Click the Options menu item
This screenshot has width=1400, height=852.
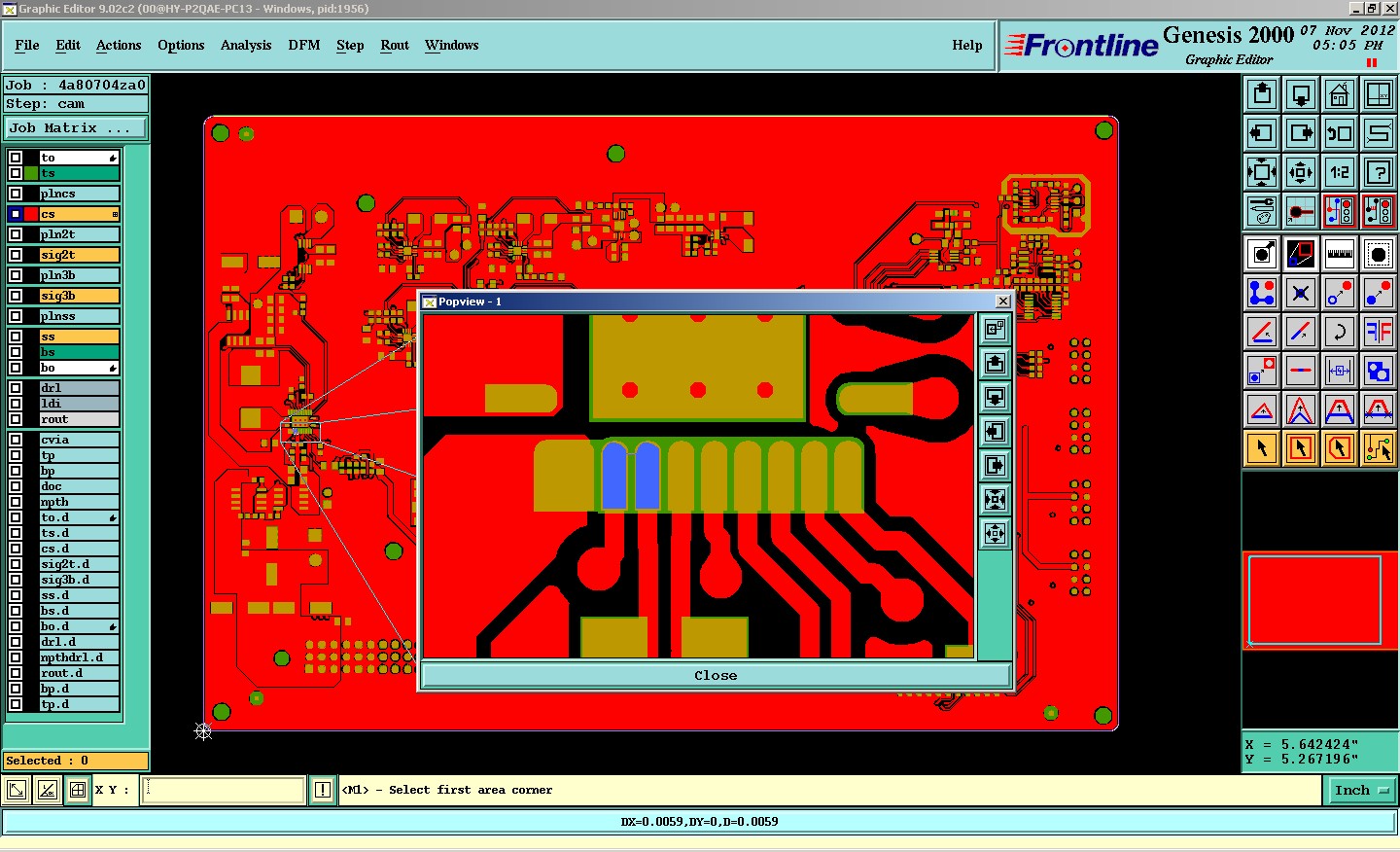pos(181,45)
